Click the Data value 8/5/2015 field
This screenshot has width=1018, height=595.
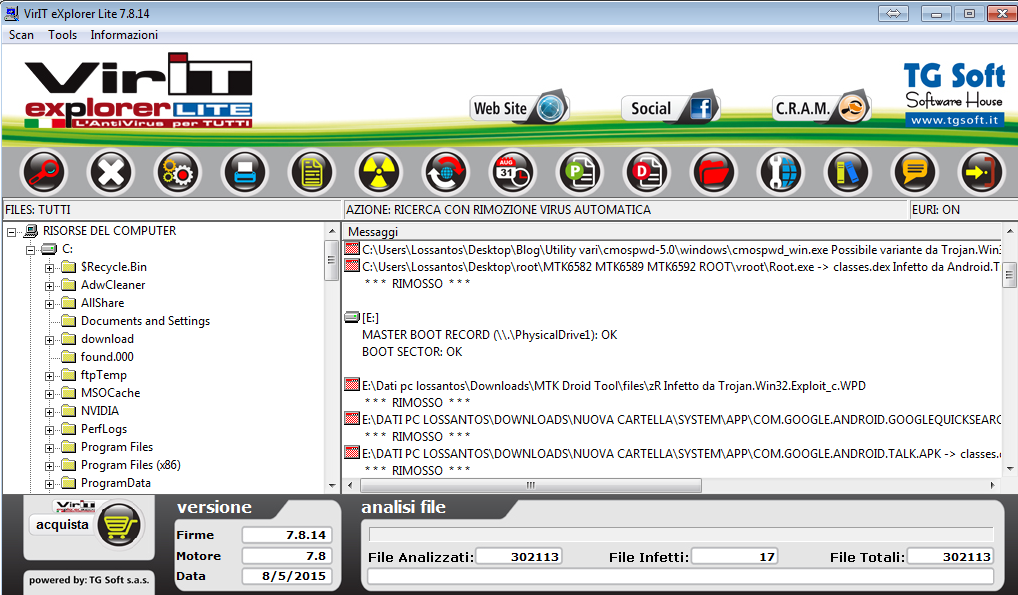[x=287, y=576]
